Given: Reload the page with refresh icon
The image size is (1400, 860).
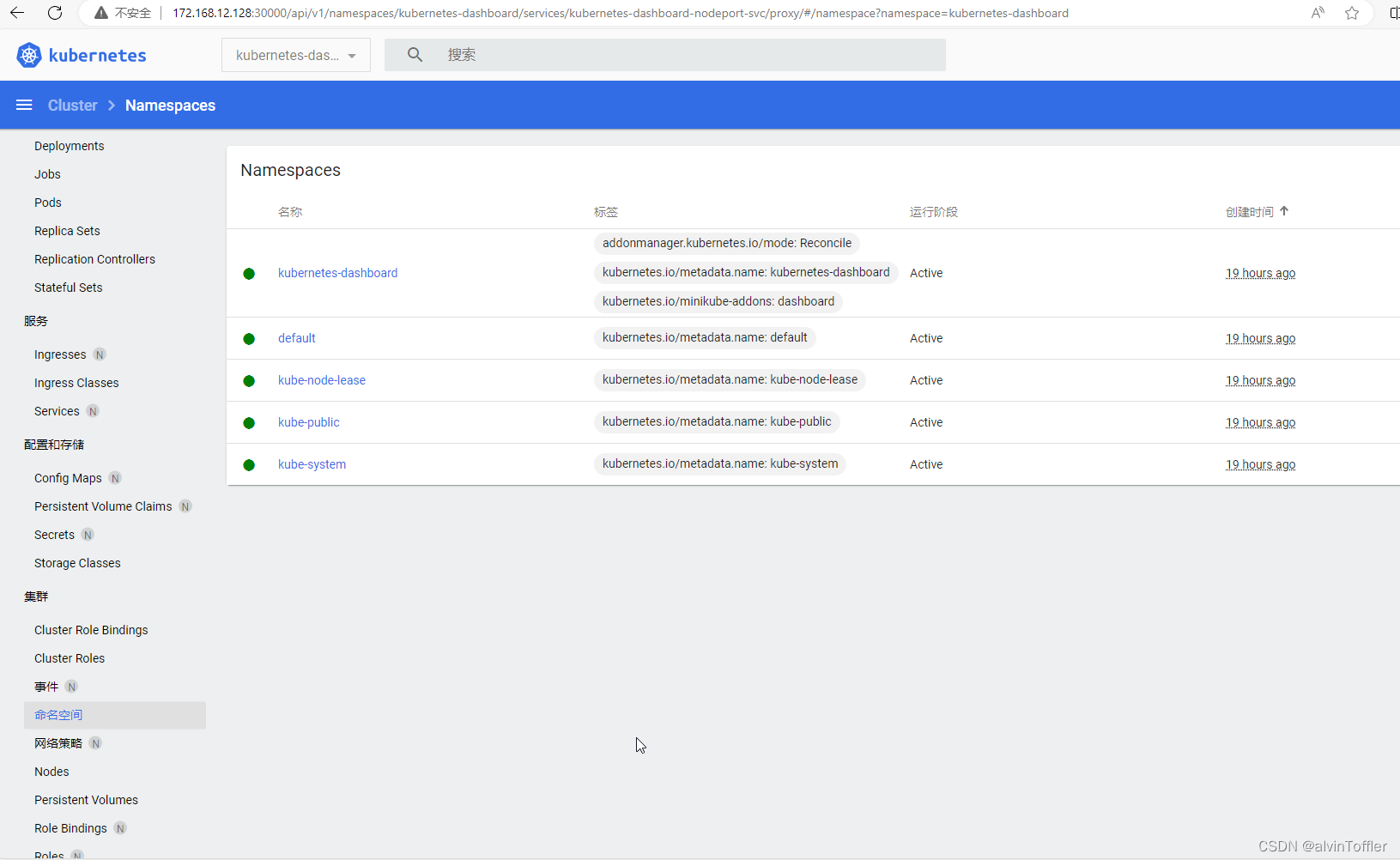Looking at the screenshot, I should point(55,13).
